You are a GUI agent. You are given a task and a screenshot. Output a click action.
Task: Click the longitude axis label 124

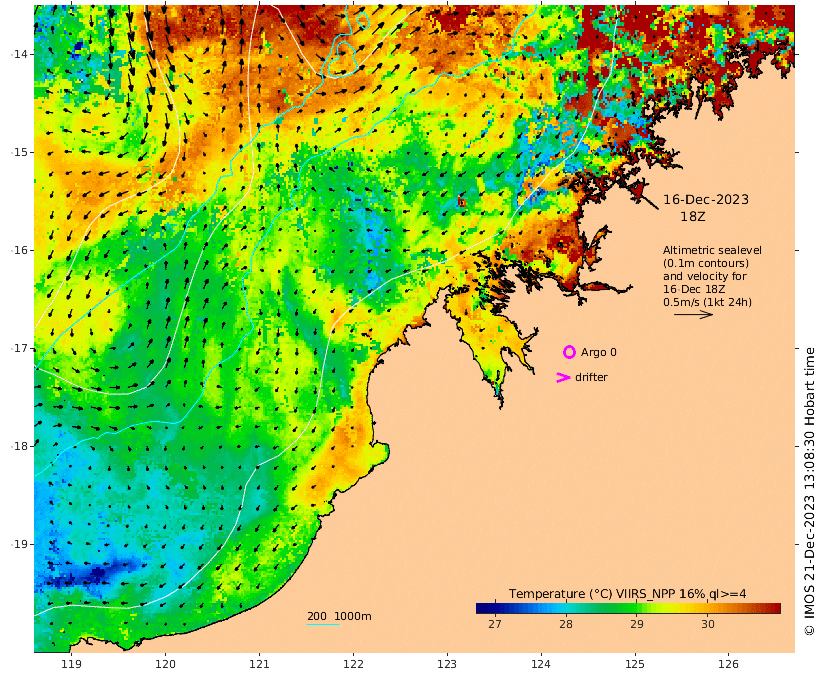(x=541, y=664)
